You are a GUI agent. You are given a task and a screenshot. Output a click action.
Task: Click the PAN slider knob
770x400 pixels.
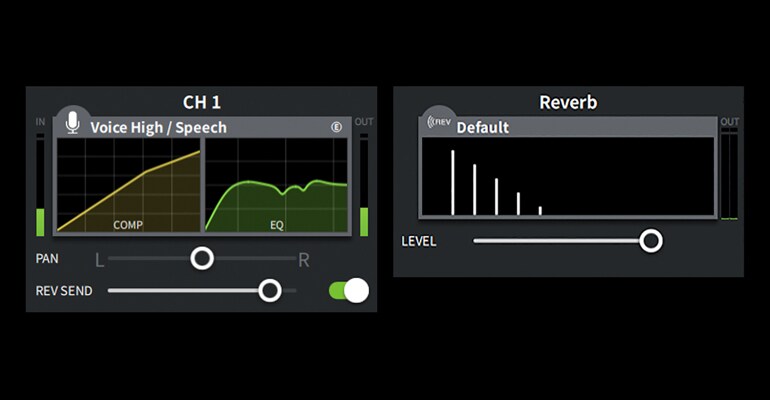pyautogui.click(x=202, y=259)
